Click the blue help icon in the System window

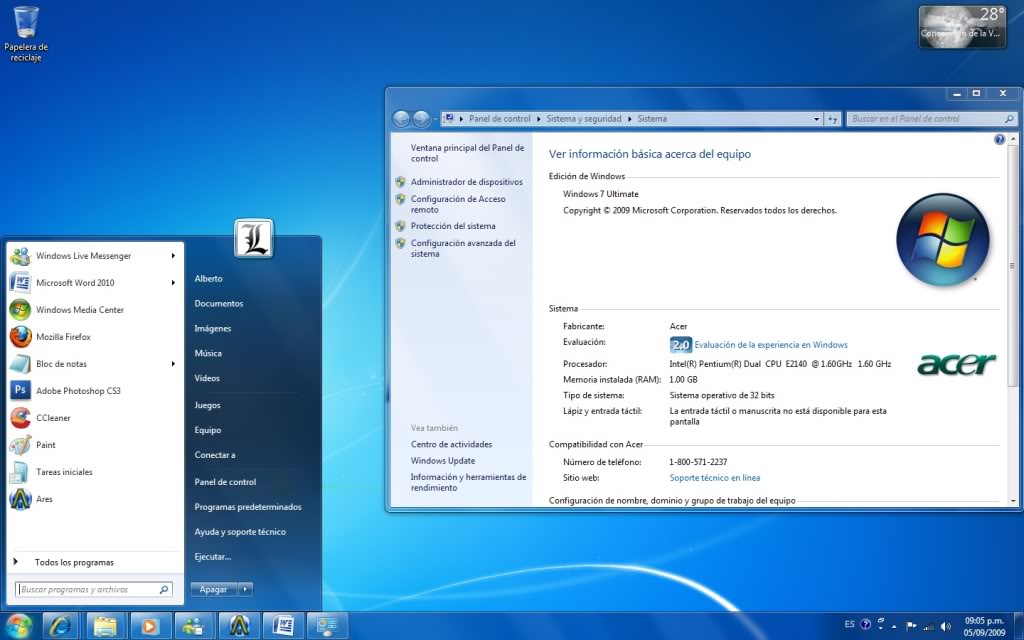999,139
